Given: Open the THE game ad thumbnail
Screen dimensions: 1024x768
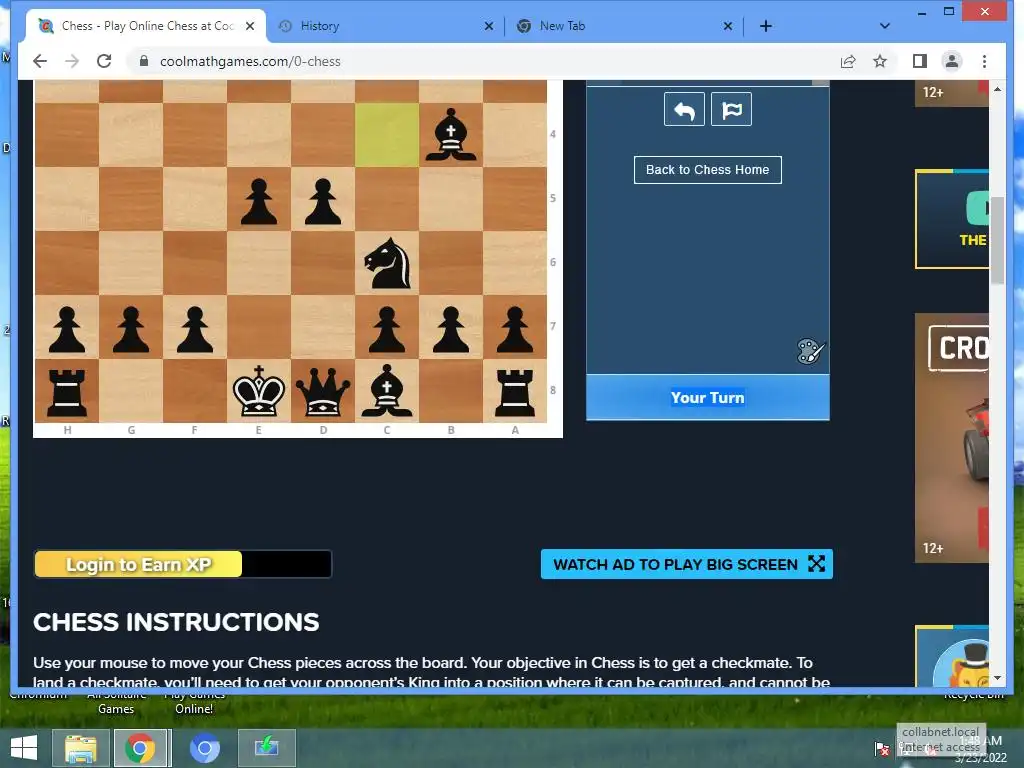Looking at the screenshot, I should (x=952, y=219).
